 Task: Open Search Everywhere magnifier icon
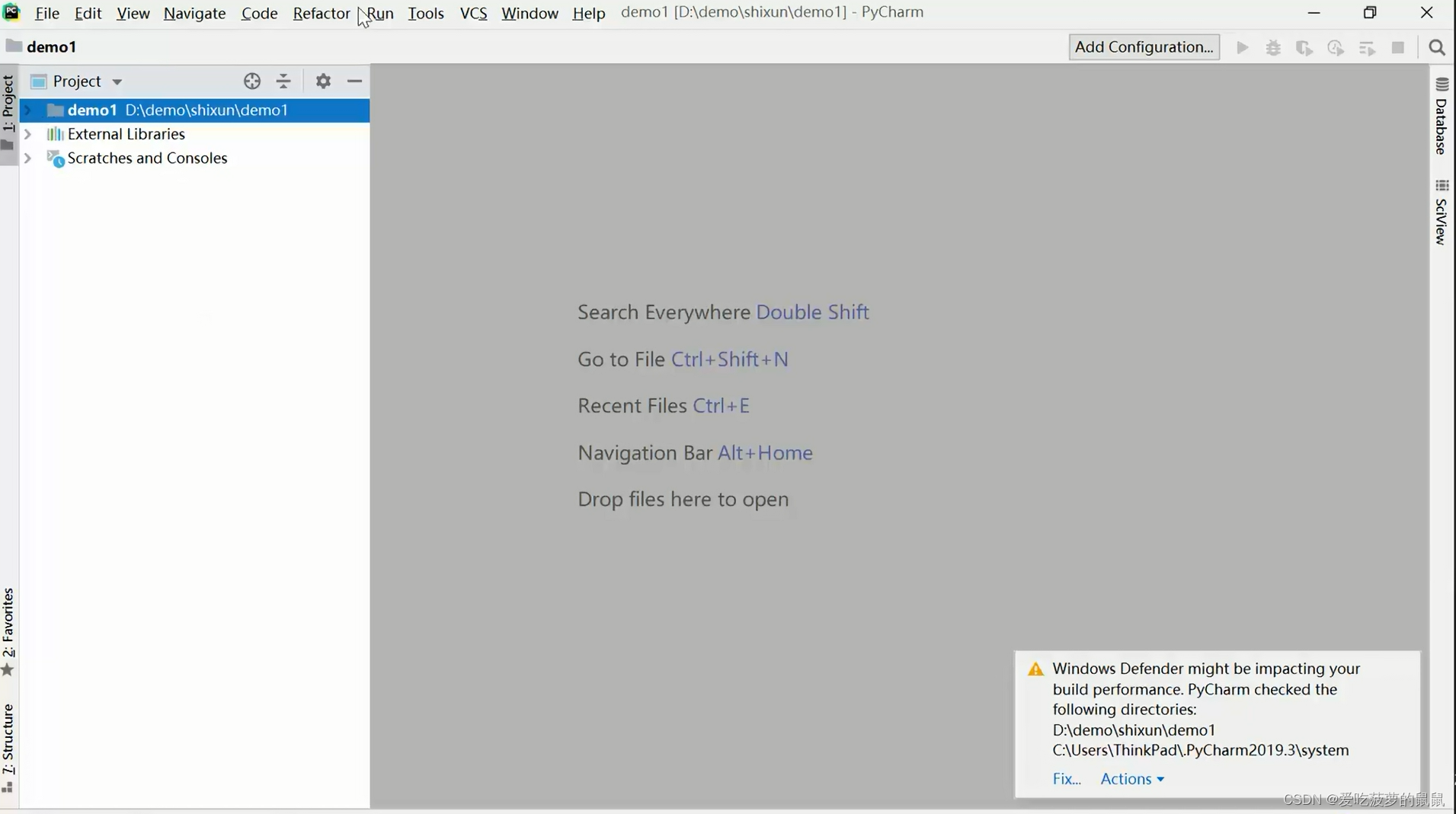1437,47
